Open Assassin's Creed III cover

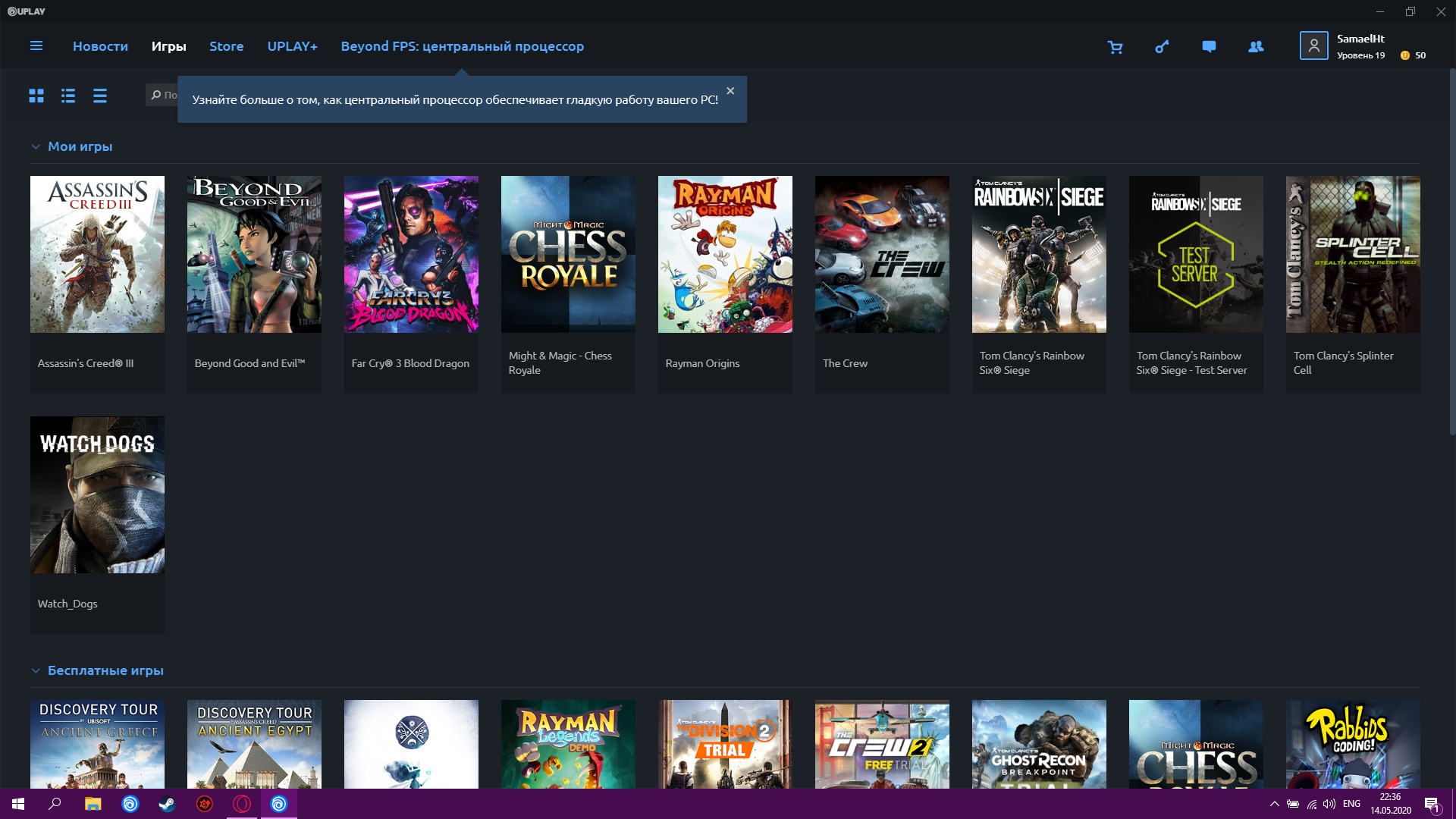[97, 254]
